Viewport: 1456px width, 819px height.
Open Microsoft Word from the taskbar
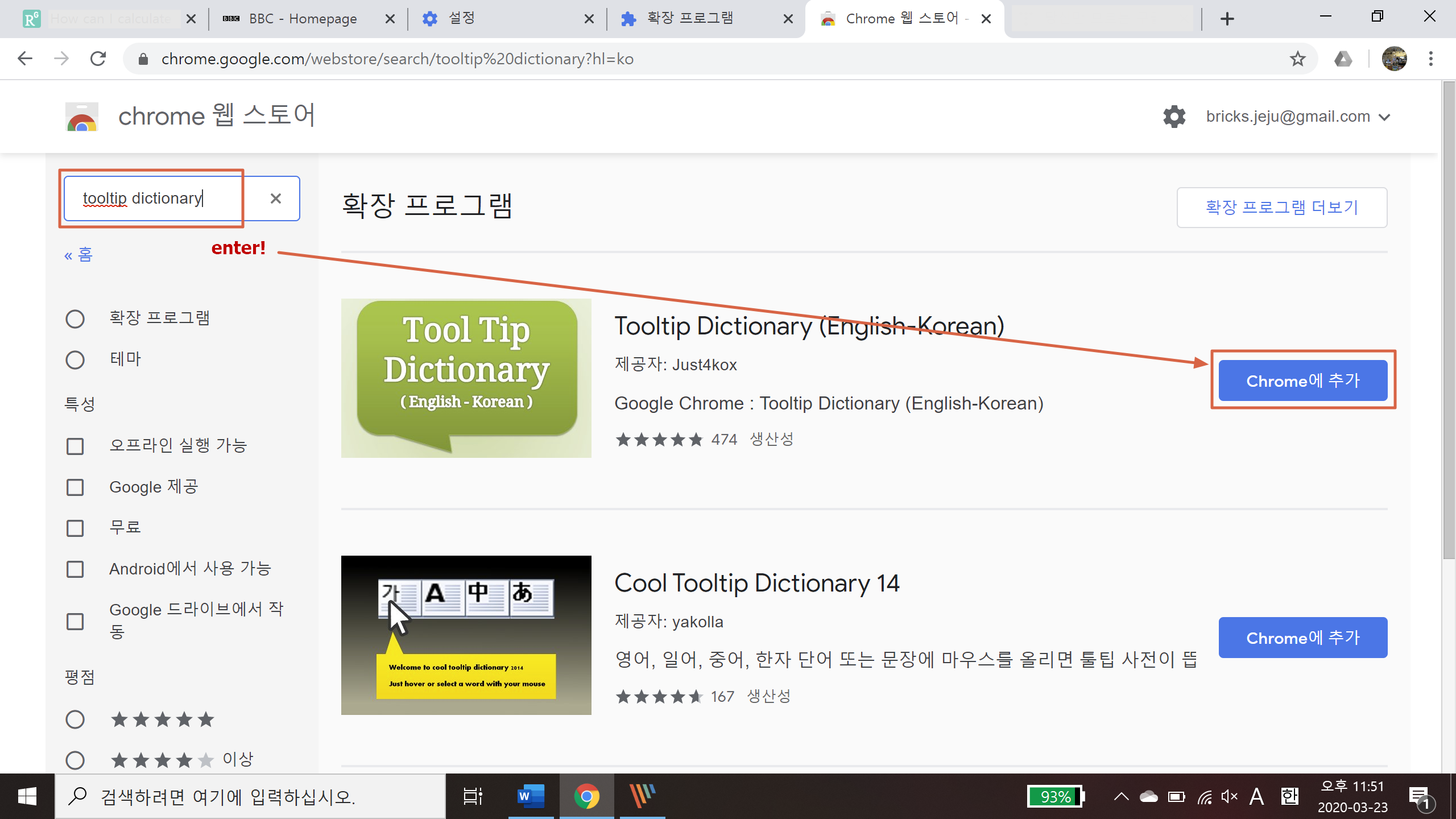click(x=530, y=796)
